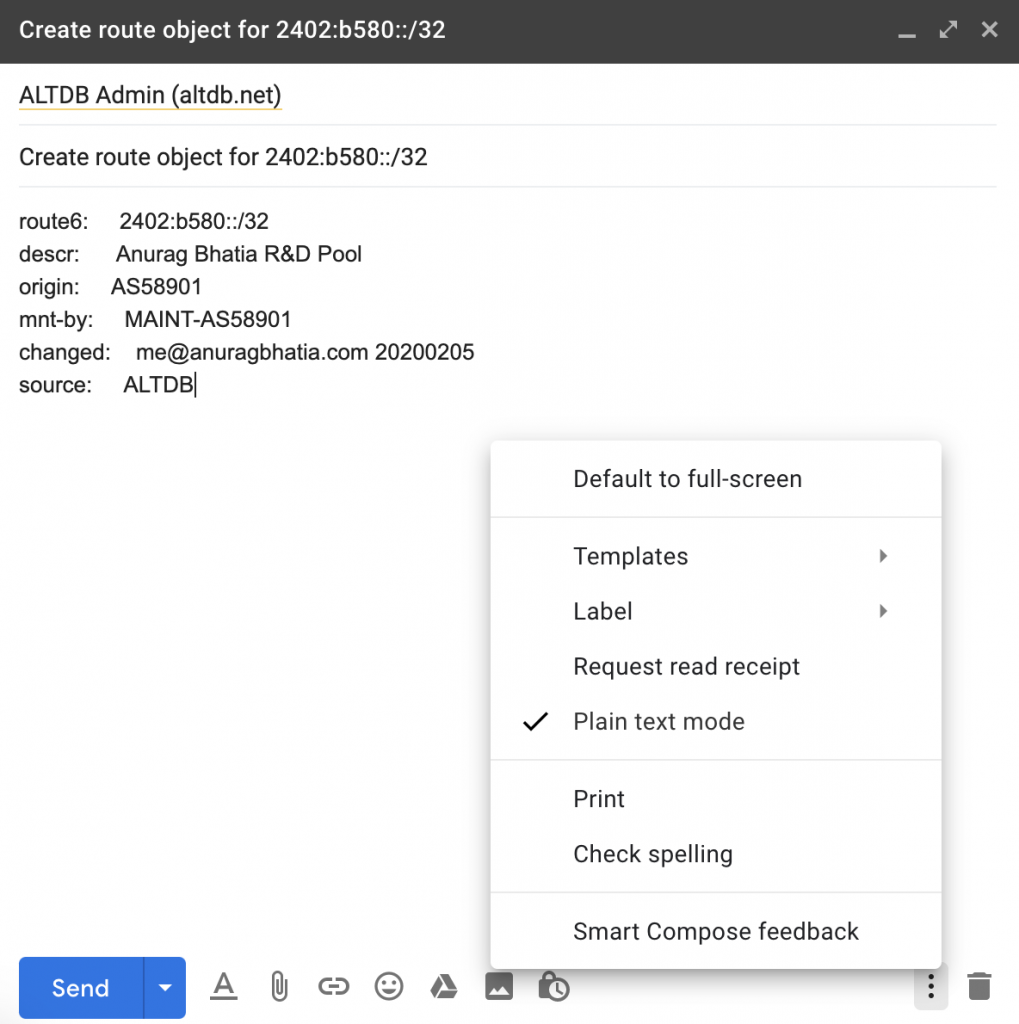Insert a photo with the image icon

pyautogui.click(x=499, y=986)
